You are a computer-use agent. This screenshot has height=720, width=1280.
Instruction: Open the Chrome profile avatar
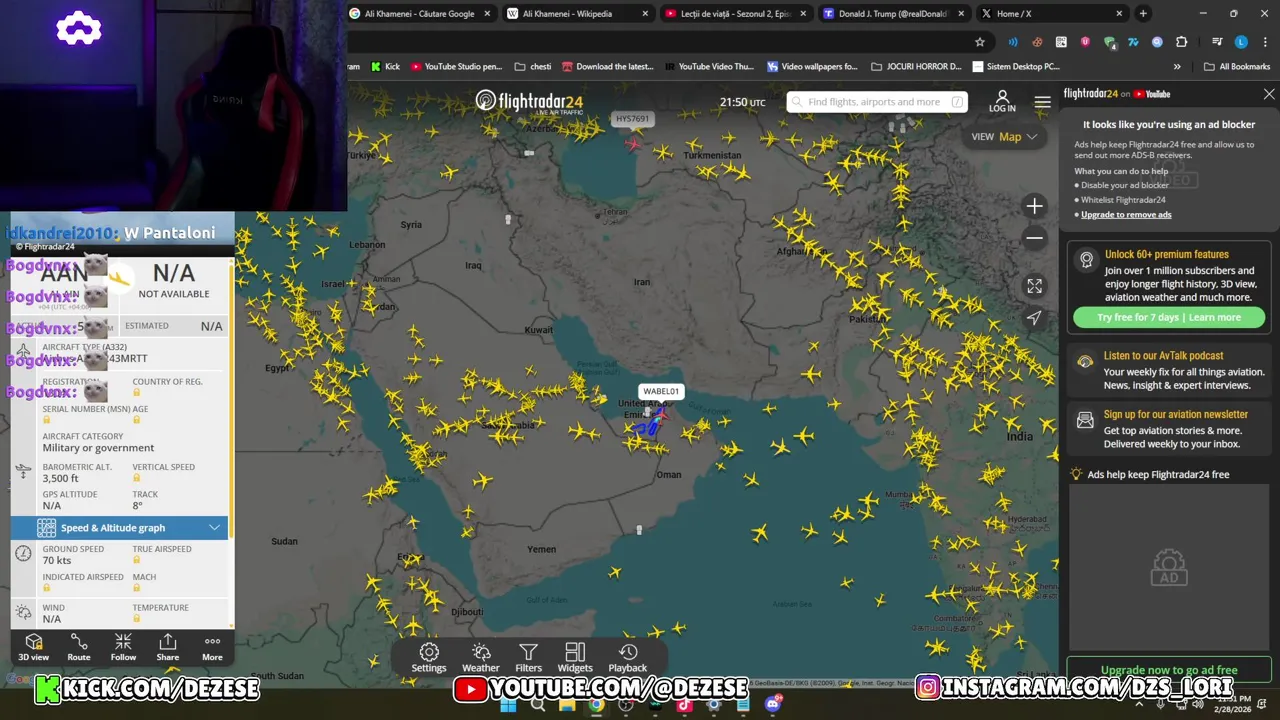tap(1241, 42)
